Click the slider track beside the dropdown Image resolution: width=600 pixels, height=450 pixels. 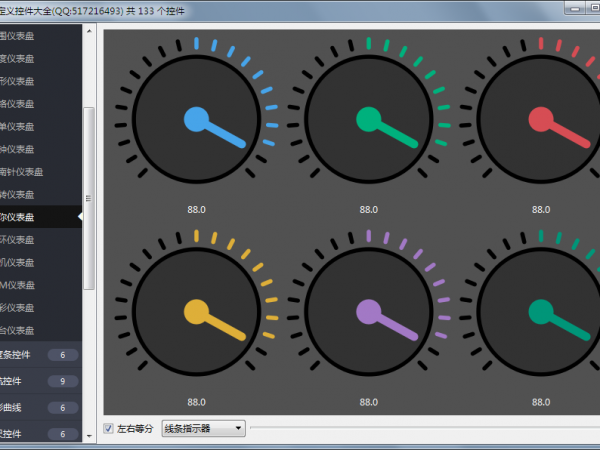point(420,429)
